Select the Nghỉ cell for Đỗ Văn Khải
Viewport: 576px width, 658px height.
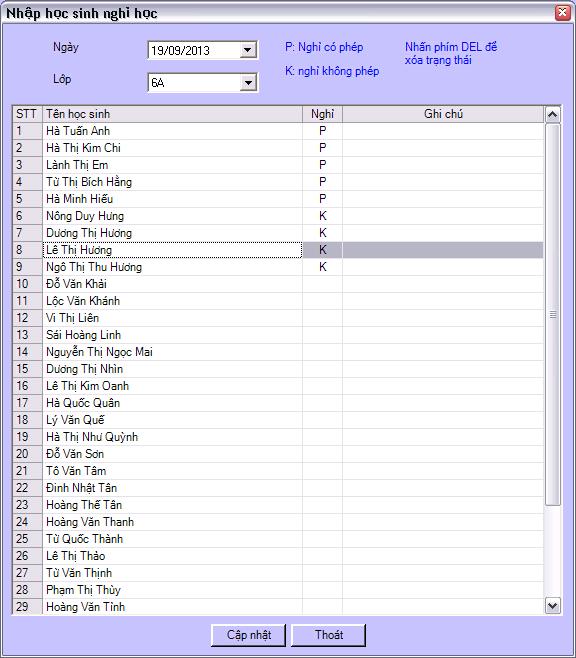pyautogui.click(x=322, y=284)
